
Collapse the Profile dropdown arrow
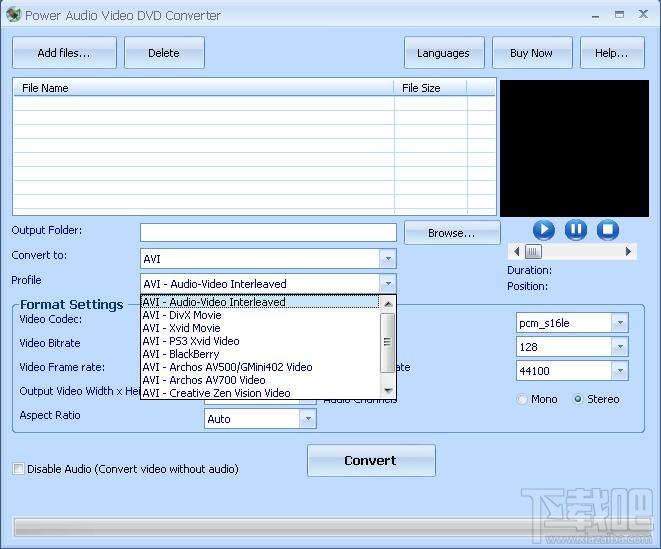pos(388,283)
